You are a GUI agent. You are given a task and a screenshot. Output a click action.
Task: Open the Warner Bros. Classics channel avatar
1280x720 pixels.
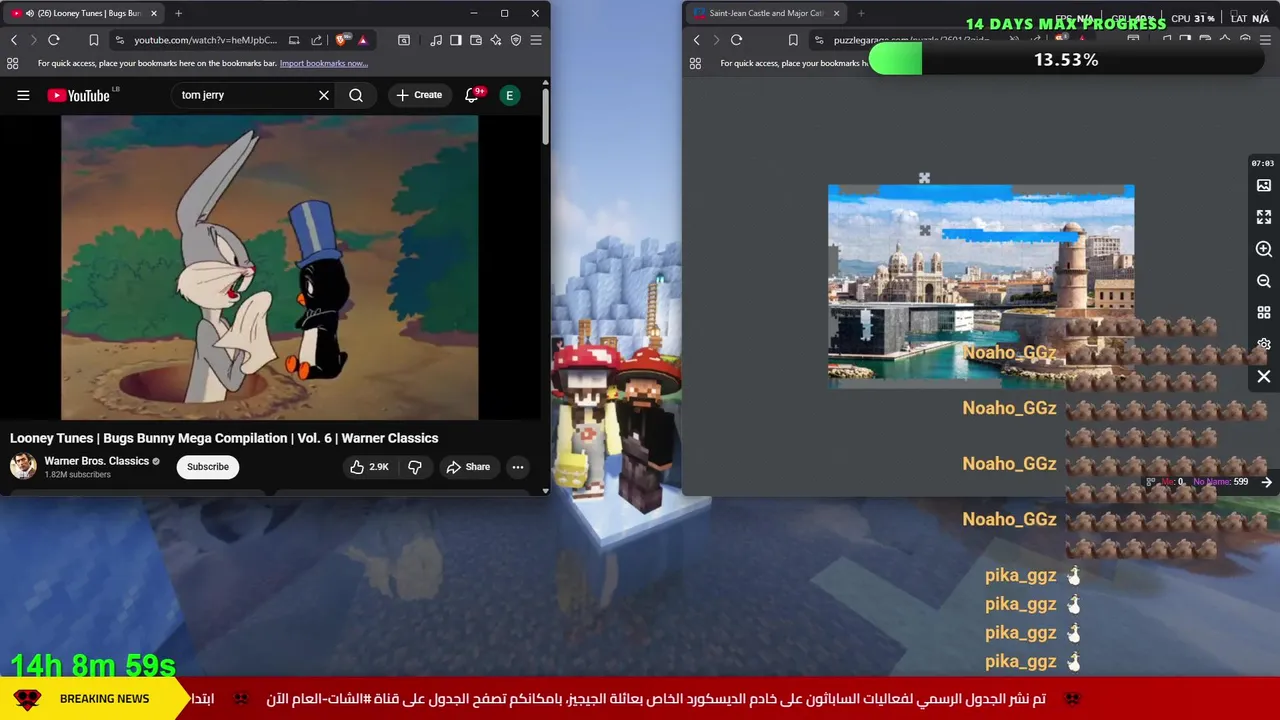[x=23, y=466]
